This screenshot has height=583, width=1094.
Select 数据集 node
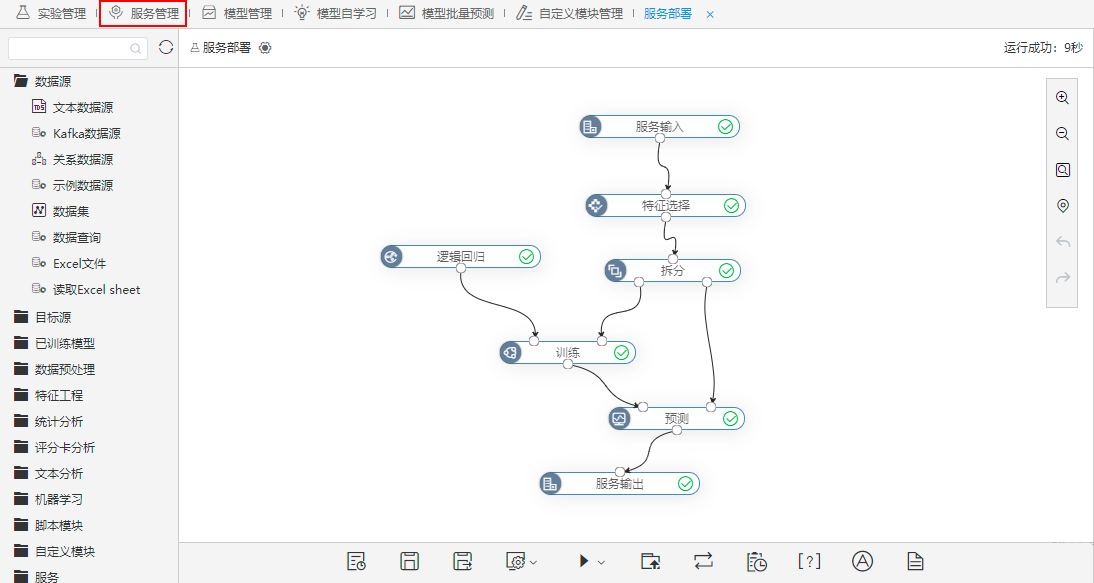pyautogui.click(x=61, y=211)
